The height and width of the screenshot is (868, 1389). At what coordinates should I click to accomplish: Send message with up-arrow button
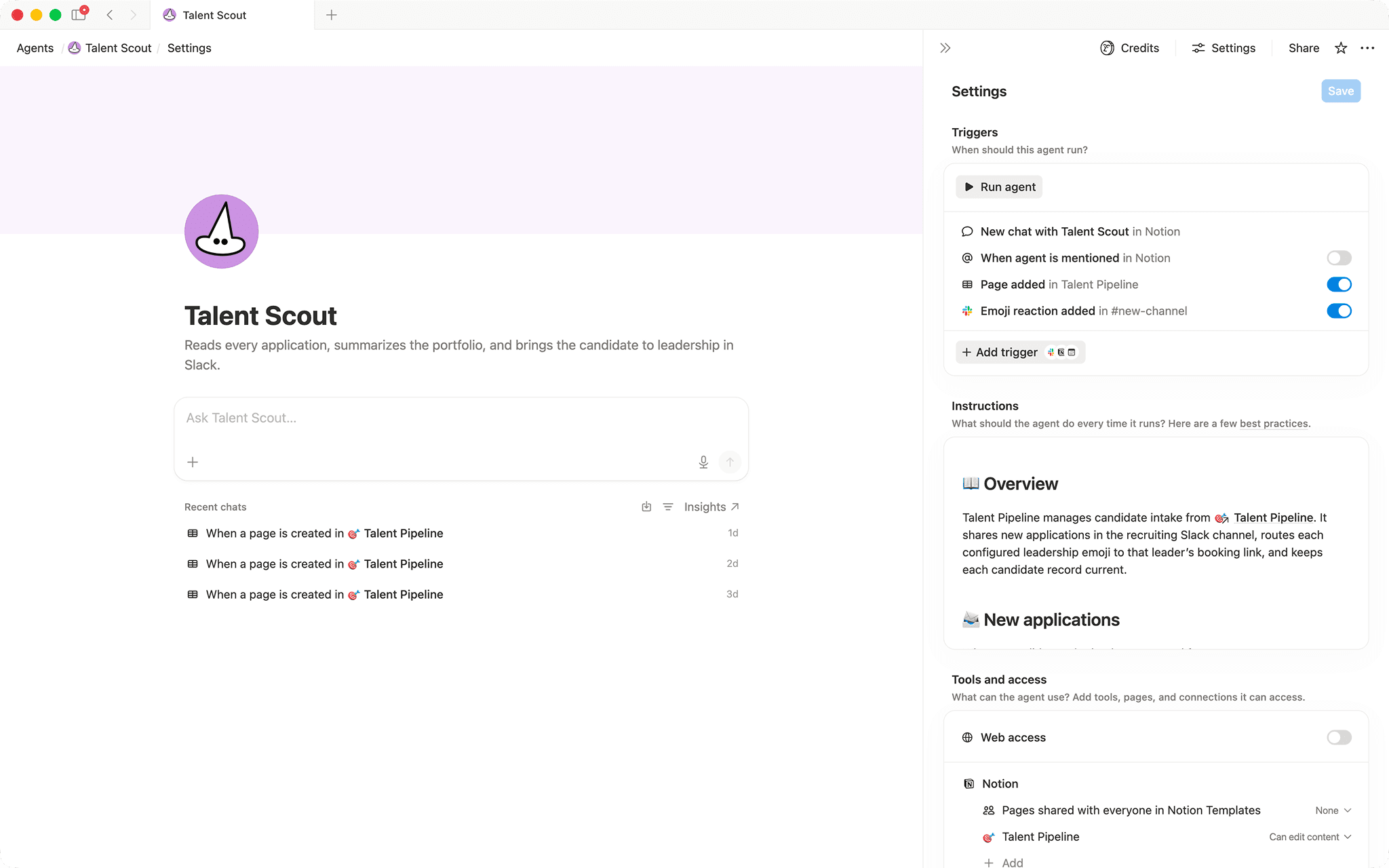pyautogui.click(x=730, y=462)
